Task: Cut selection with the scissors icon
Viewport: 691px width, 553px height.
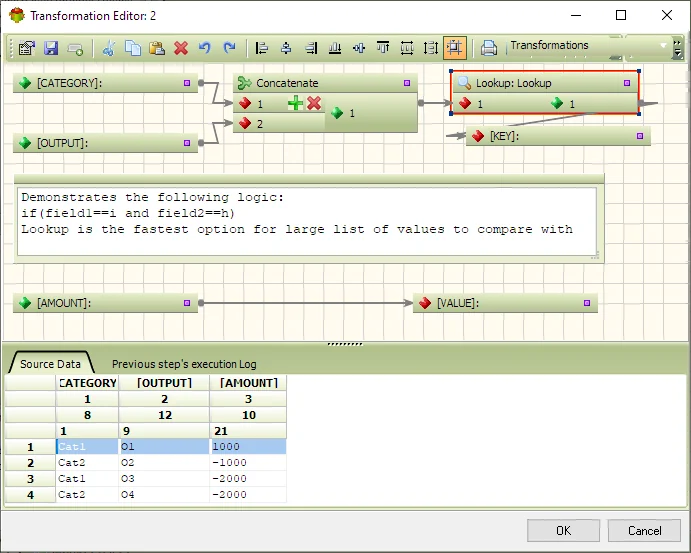Action: (109, 48)
